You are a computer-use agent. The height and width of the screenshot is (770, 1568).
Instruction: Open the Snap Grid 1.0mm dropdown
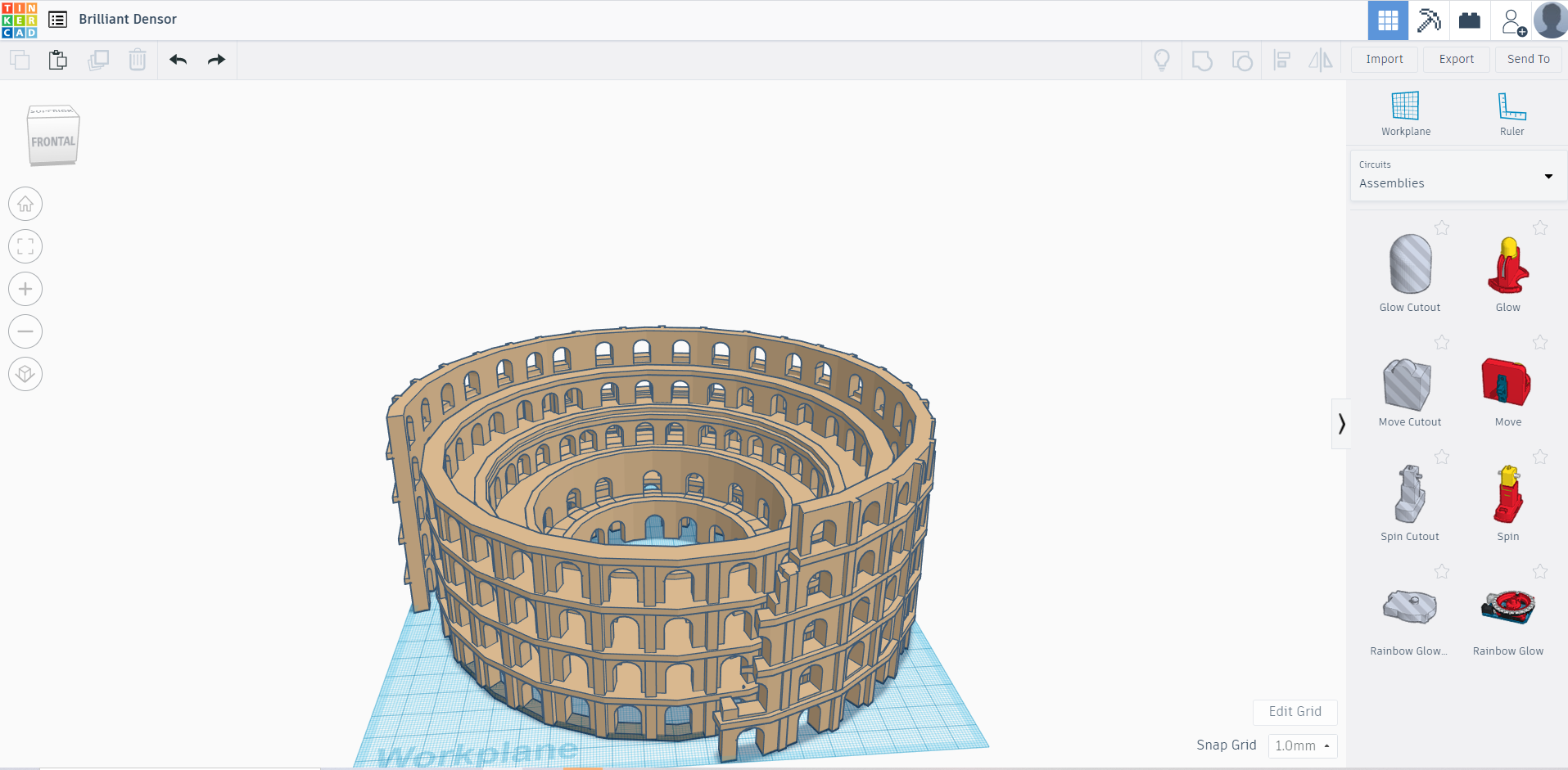click(x=1303, y=745)
